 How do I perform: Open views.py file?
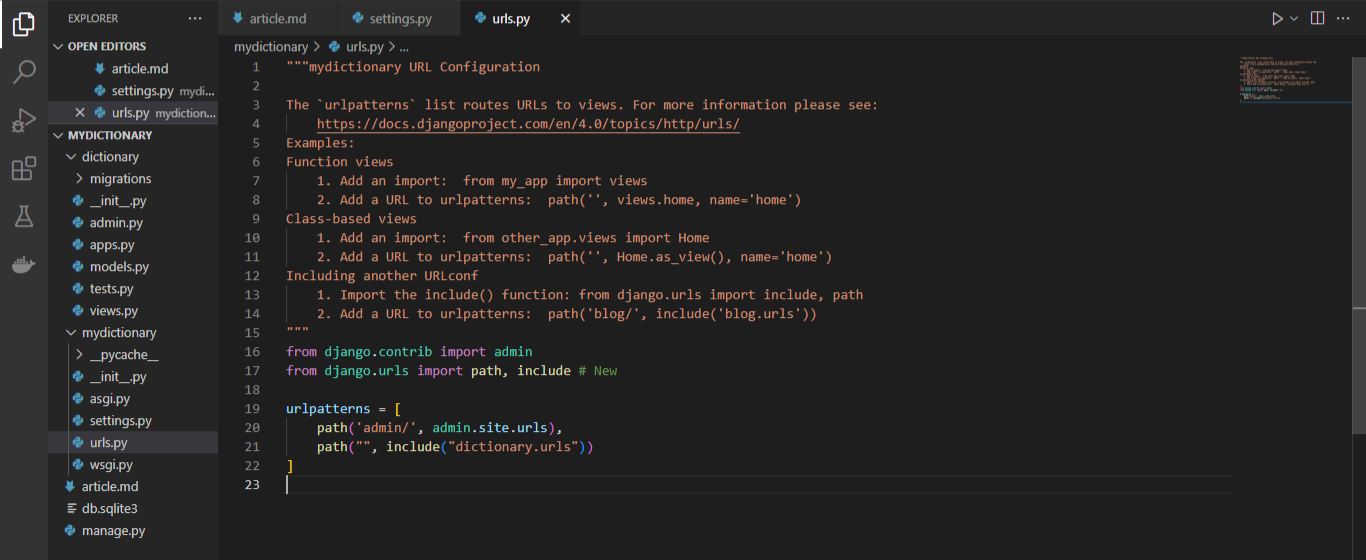click(x=113, y=311)
